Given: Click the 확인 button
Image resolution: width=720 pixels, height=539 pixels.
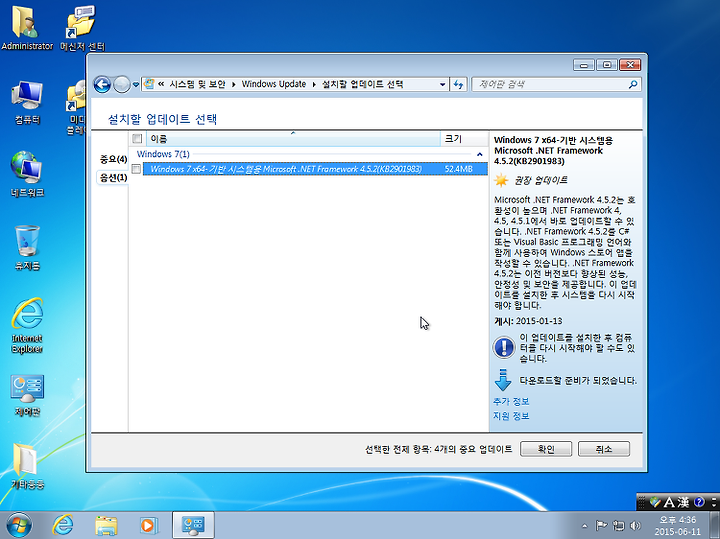Looking at the screenshot, I should pyautogui.click(x=546, y=449).
